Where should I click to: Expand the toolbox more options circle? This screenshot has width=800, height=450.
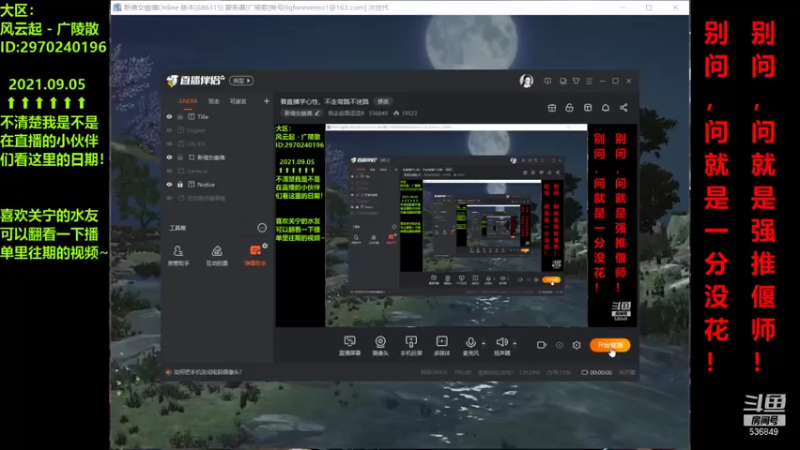click(262, 228)
